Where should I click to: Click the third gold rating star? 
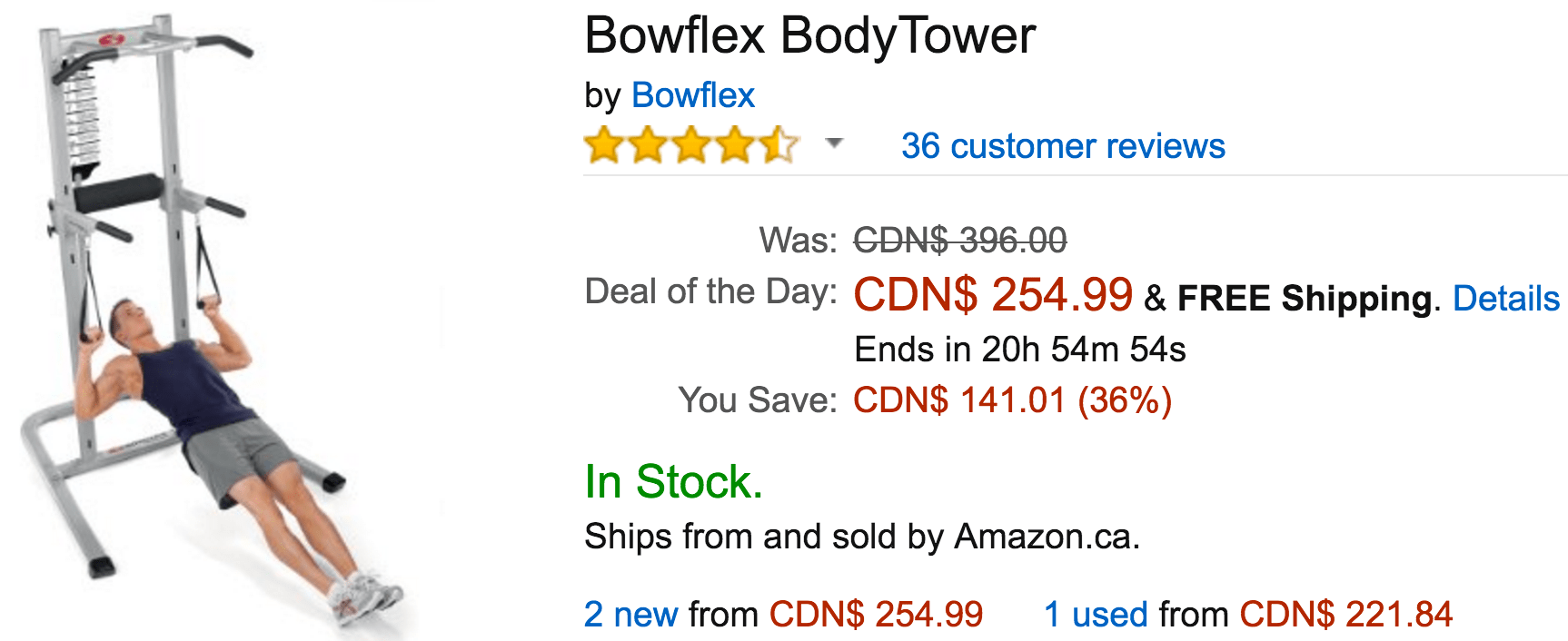click(691, 145)
